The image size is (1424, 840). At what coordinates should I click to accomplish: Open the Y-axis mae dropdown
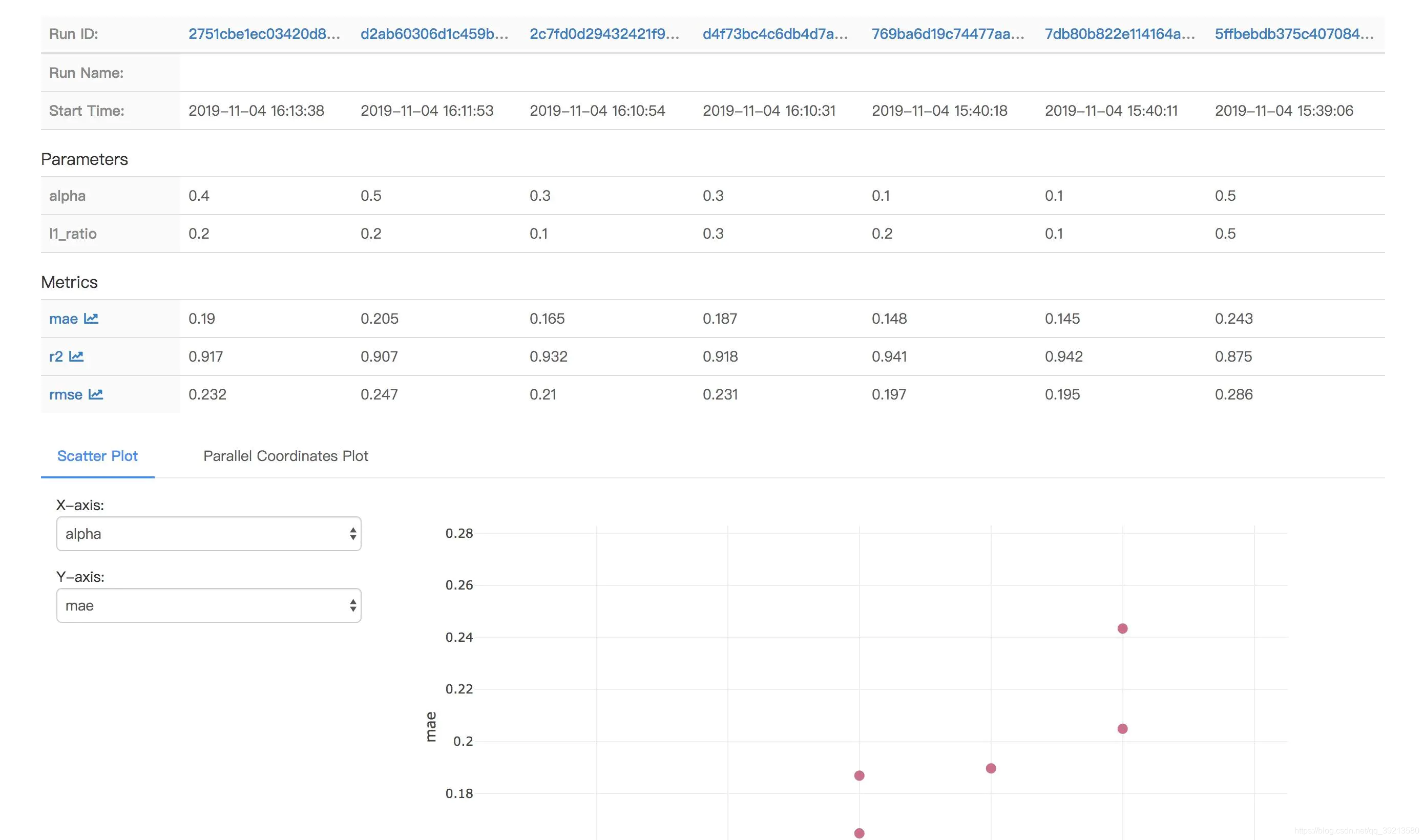[x=208, y=605]
